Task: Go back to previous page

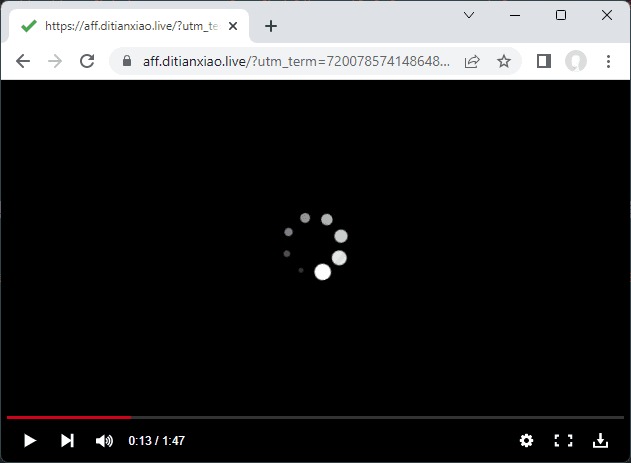Action: pos(23,61)
